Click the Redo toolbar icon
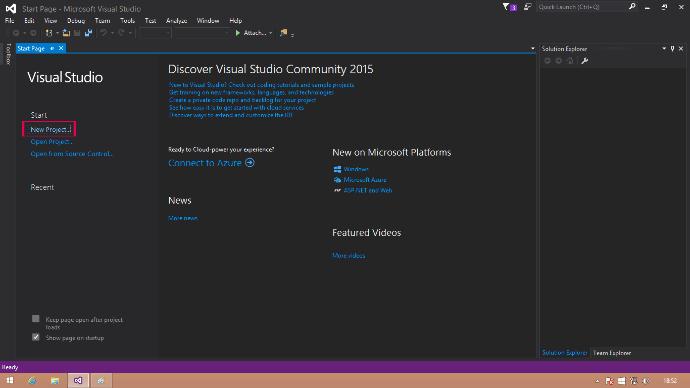Viewport: 690px width, 388px height. [x=121, y=33]
